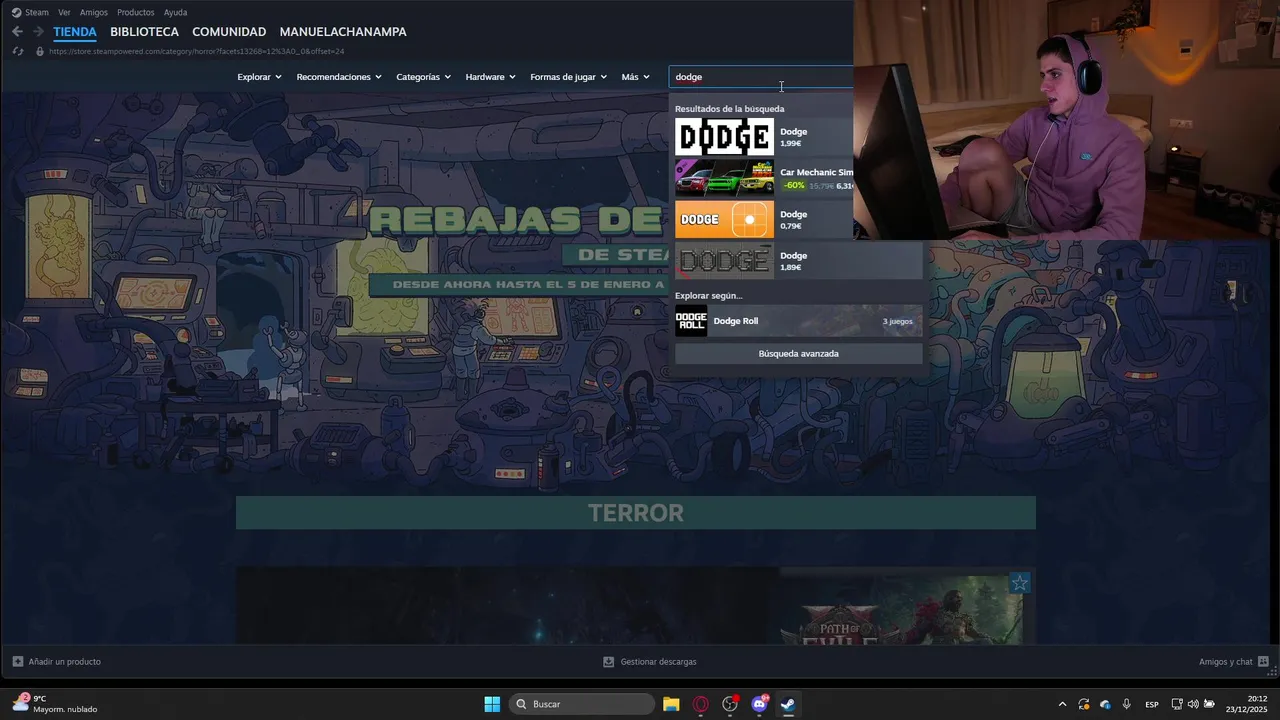Click the Steam taskbar icon

(788, 704)
